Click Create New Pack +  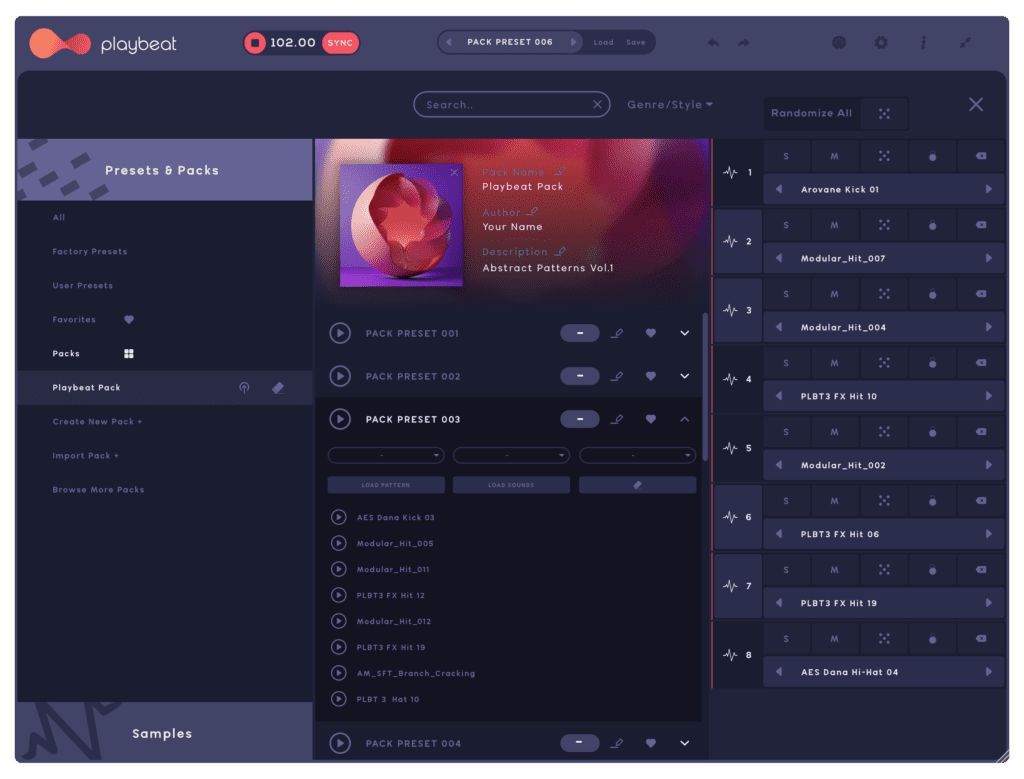[x=97, y=422]
